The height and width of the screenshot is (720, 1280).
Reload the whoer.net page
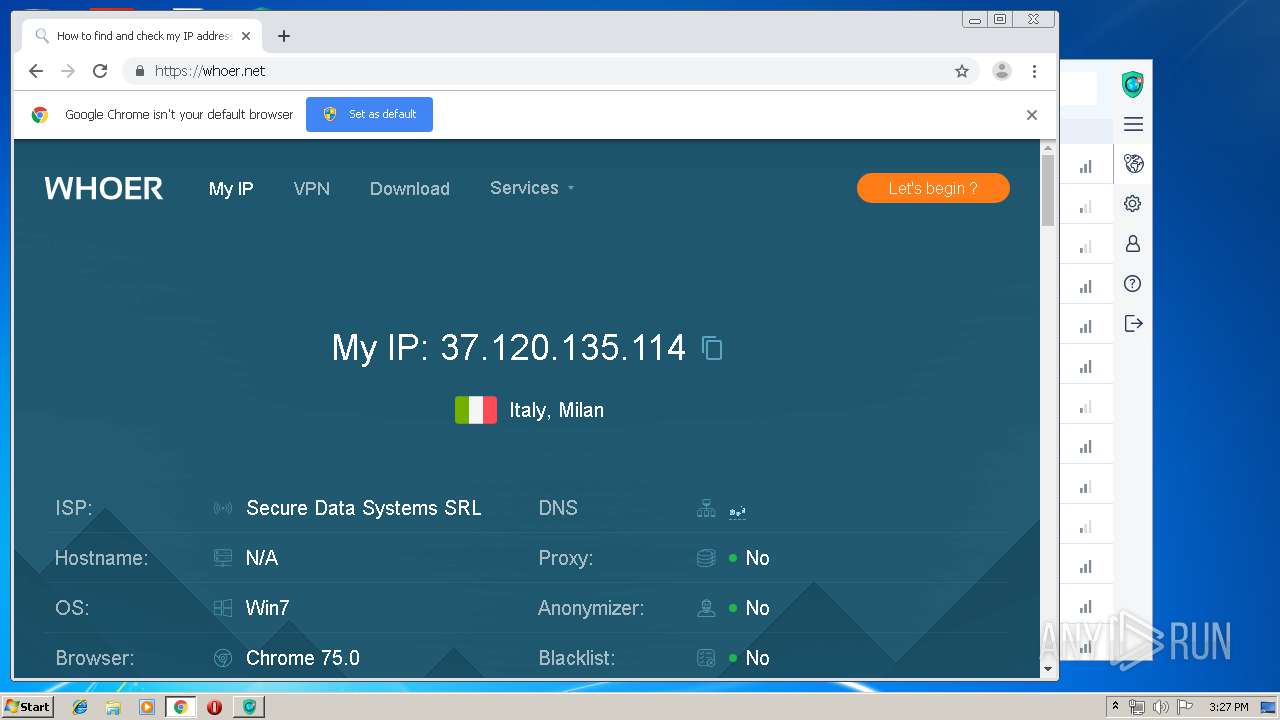click(100, 71)
